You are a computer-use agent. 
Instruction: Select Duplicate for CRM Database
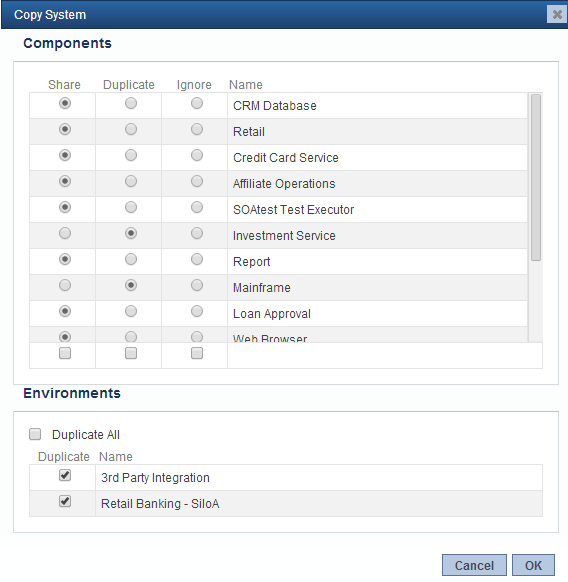pos(131,103)
